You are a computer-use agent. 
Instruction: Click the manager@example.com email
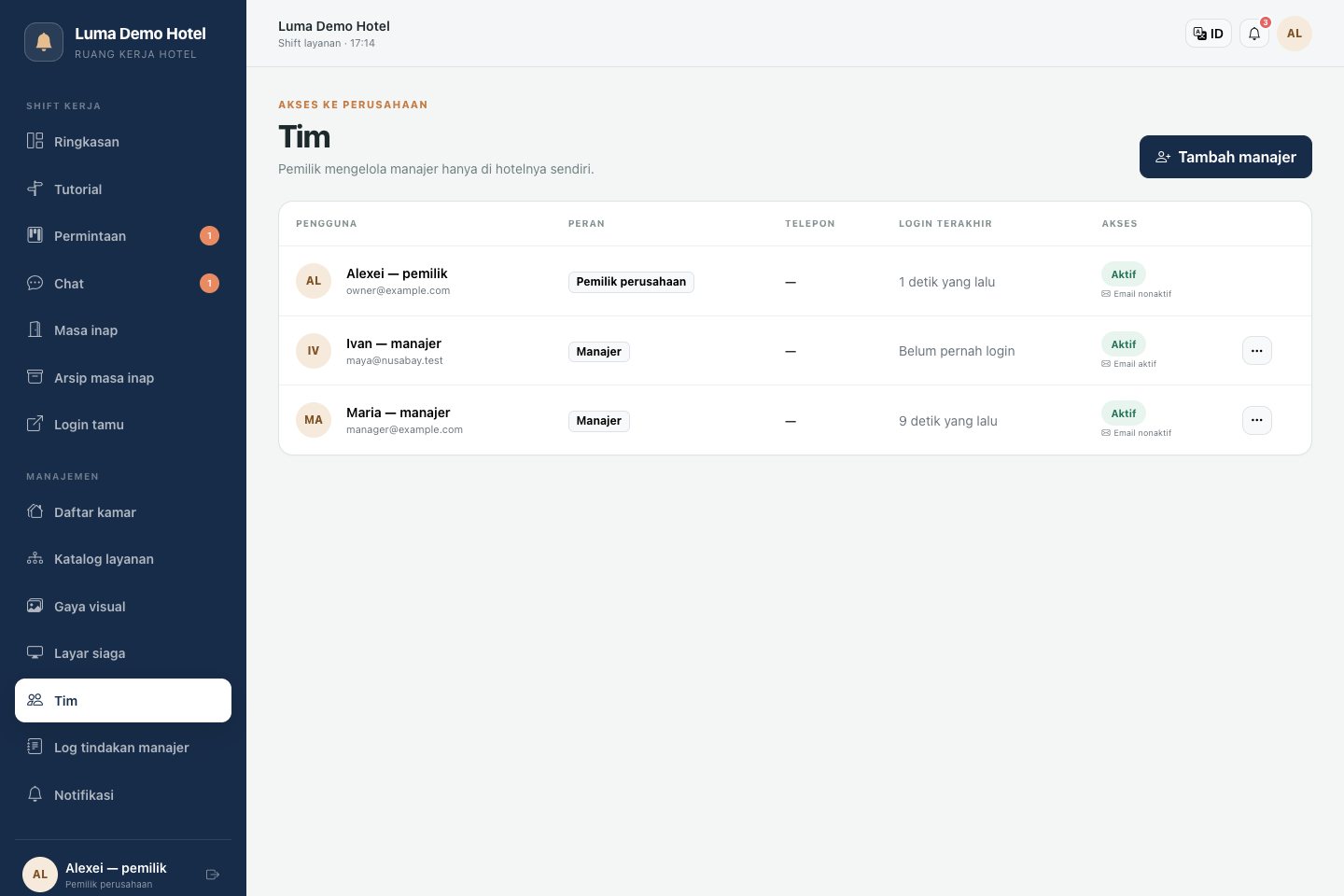(404, 429)
